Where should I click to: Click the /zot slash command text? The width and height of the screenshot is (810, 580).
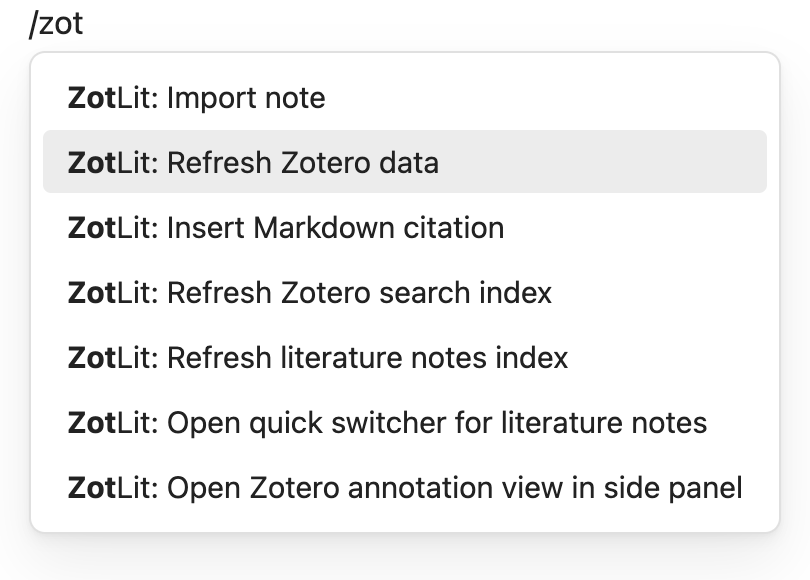[x=56, y=24]
